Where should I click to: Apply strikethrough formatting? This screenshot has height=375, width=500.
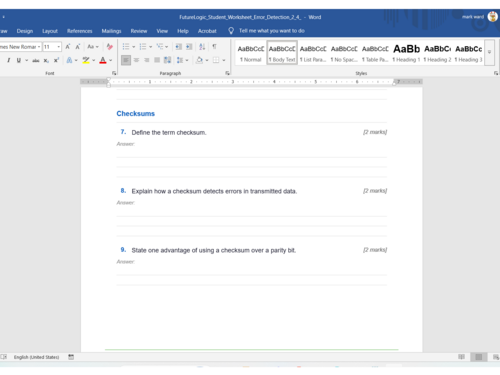pyautogui.click(x=36, y=60)
